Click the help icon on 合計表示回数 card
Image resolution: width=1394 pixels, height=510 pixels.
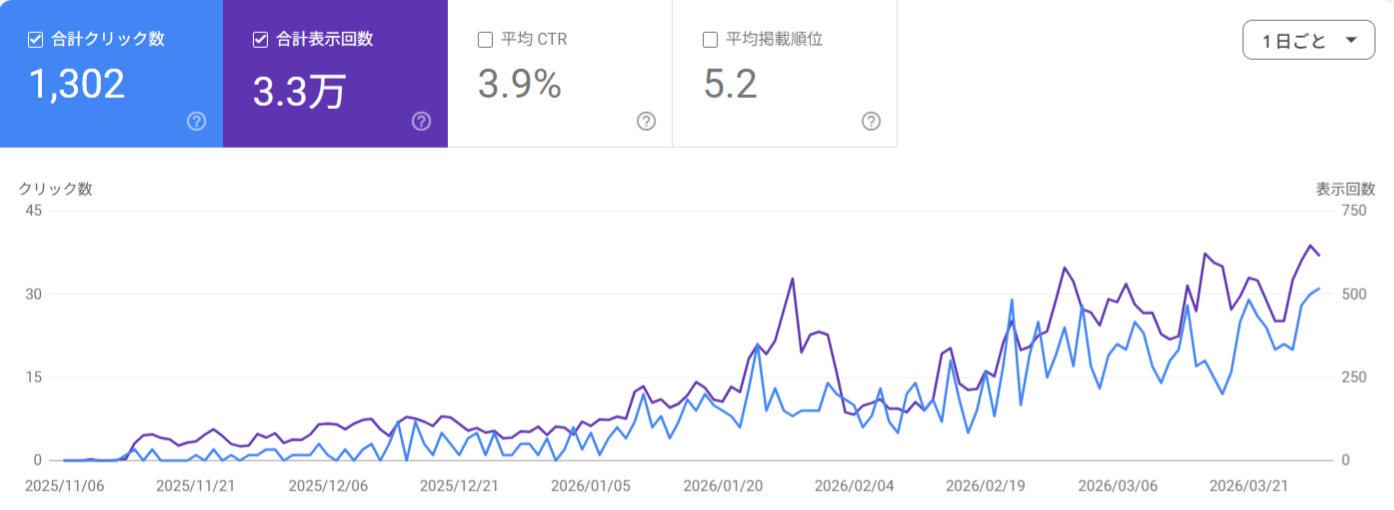point(422,121)
